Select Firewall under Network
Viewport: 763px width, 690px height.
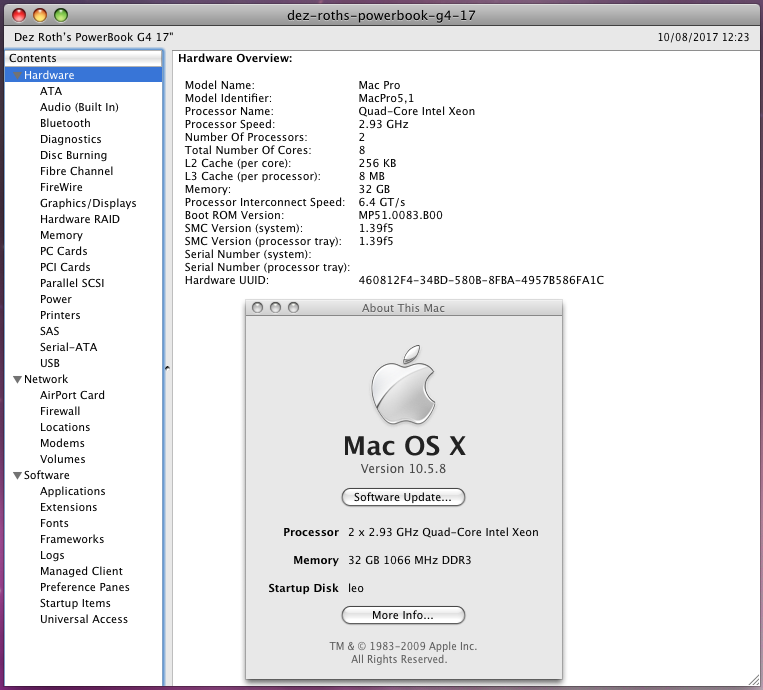pos(60,411)
